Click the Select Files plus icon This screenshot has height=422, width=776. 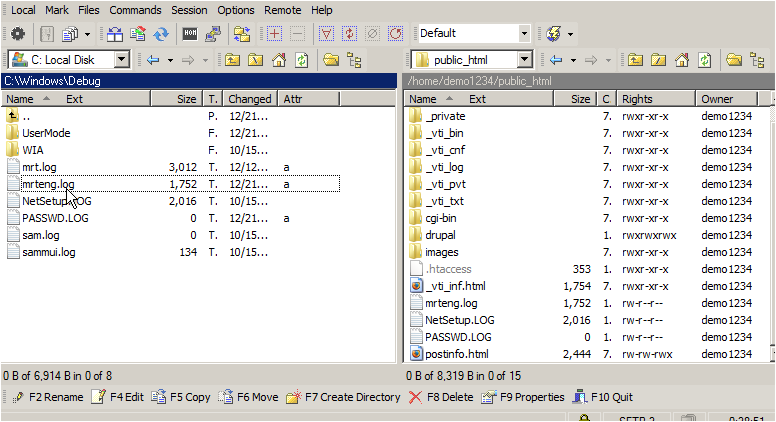click(x=274, y=34)
